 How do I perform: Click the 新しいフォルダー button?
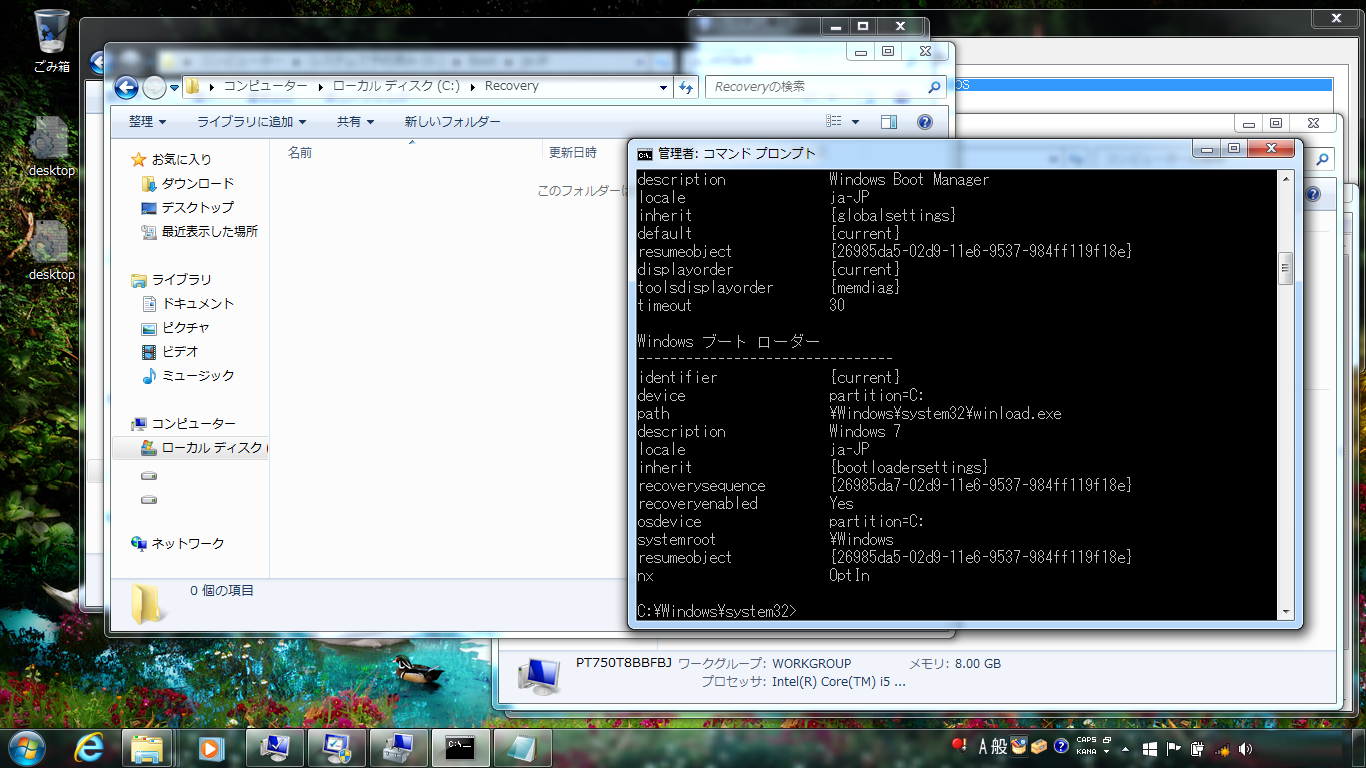click(452, 122)
